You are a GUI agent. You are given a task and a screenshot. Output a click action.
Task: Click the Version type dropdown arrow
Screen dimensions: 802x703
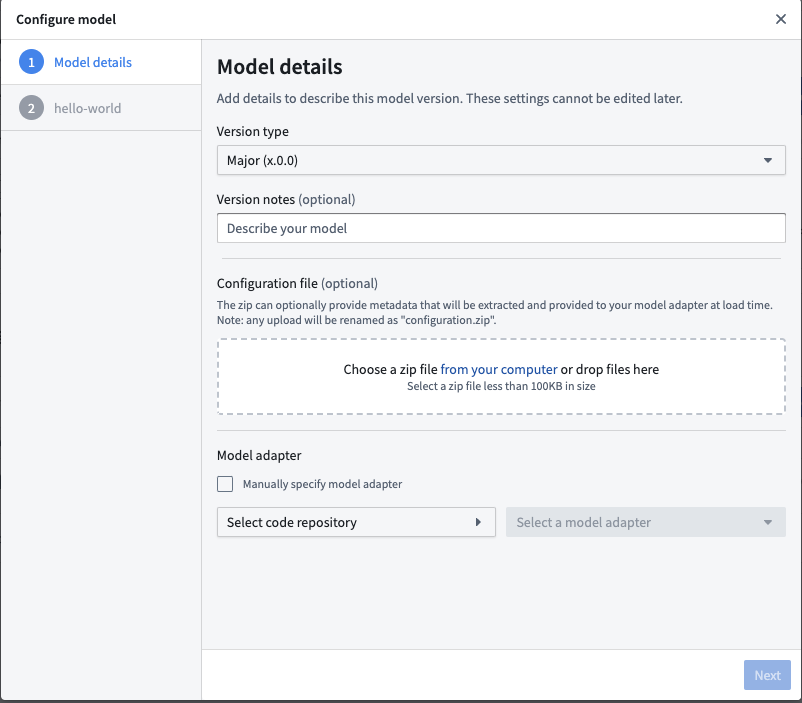pos(768,160)
